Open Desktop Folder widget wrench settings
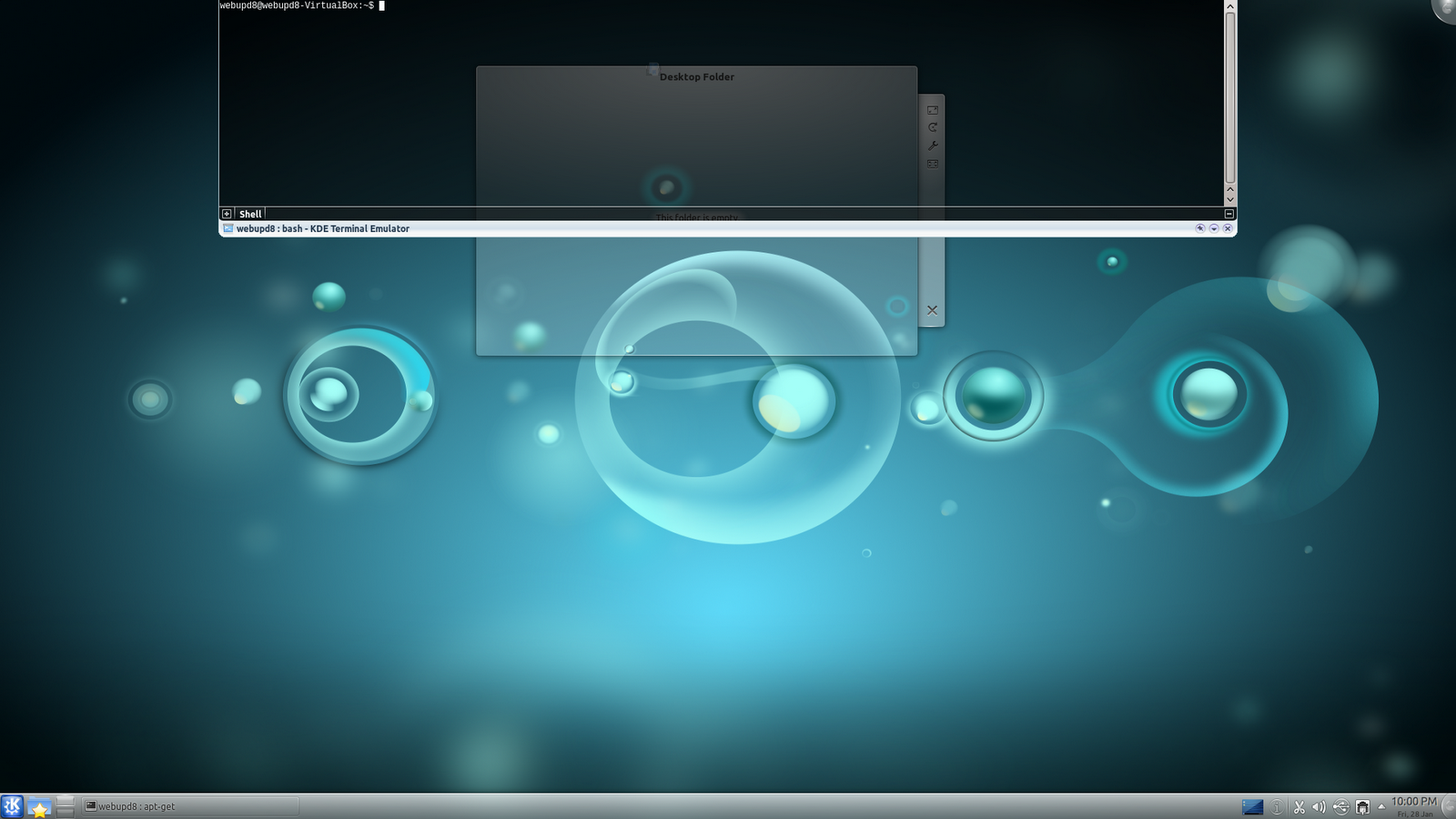 click(x=933, y=146)
